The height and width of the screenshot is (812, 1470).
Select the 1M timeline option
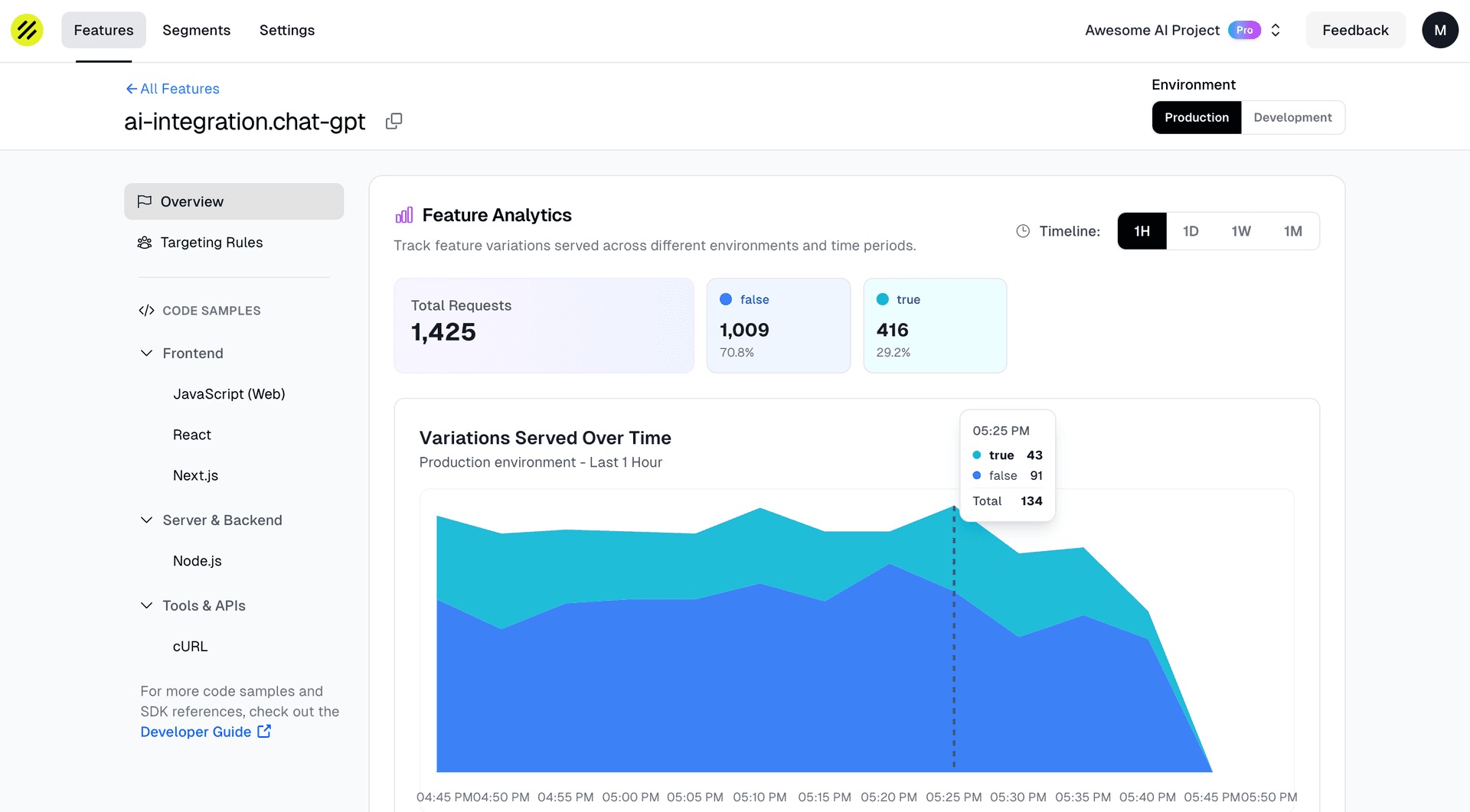click(1292, 230)
